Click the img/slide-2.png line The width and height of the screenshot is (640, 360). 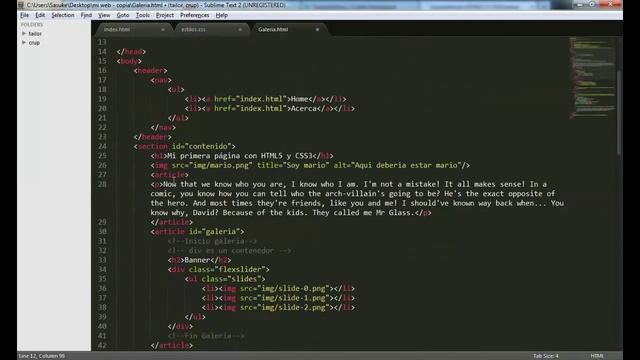pyautogui.click(x=278, y=307)
